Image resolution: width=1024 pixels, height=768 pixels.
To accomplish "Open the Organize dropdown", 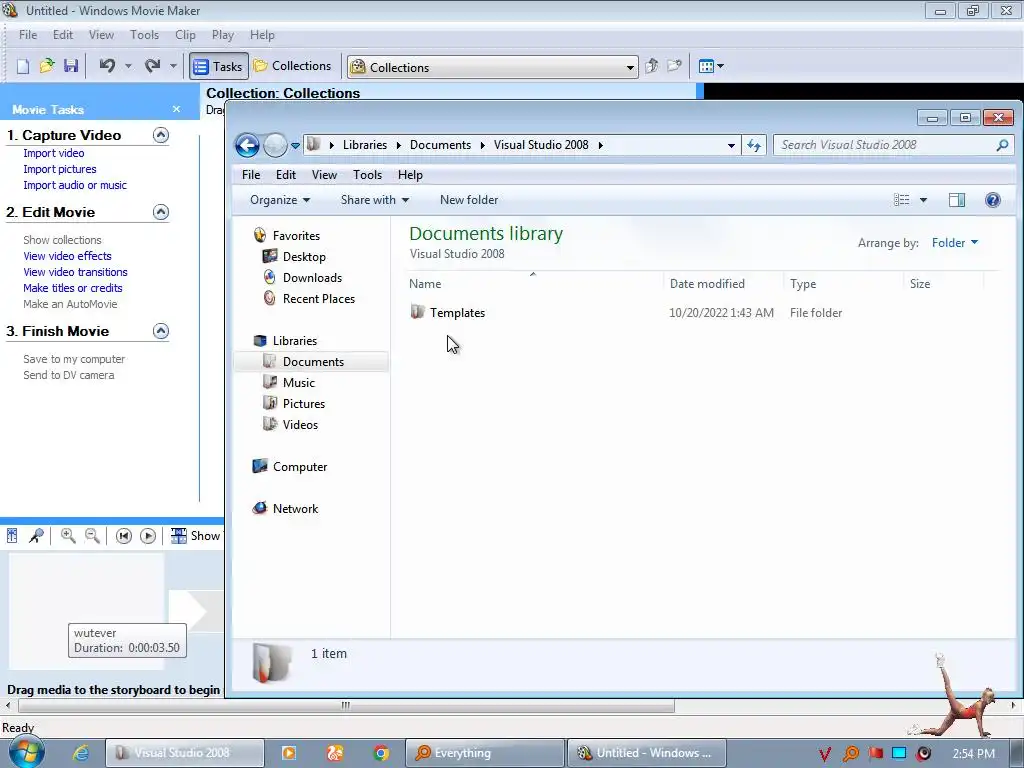I will point(280,200).
